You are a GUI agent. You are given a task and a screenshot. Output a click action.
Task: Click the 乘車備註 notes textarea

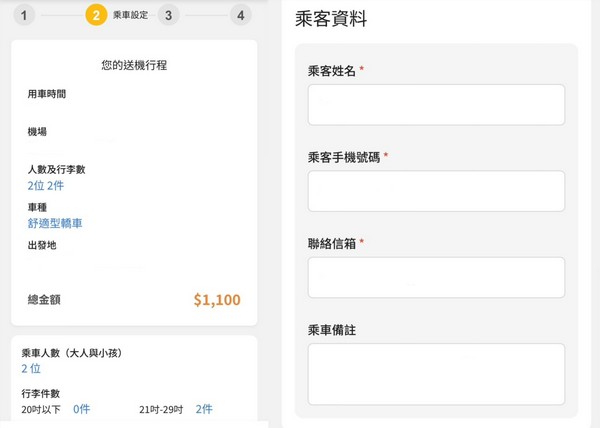tap(436, 374)
